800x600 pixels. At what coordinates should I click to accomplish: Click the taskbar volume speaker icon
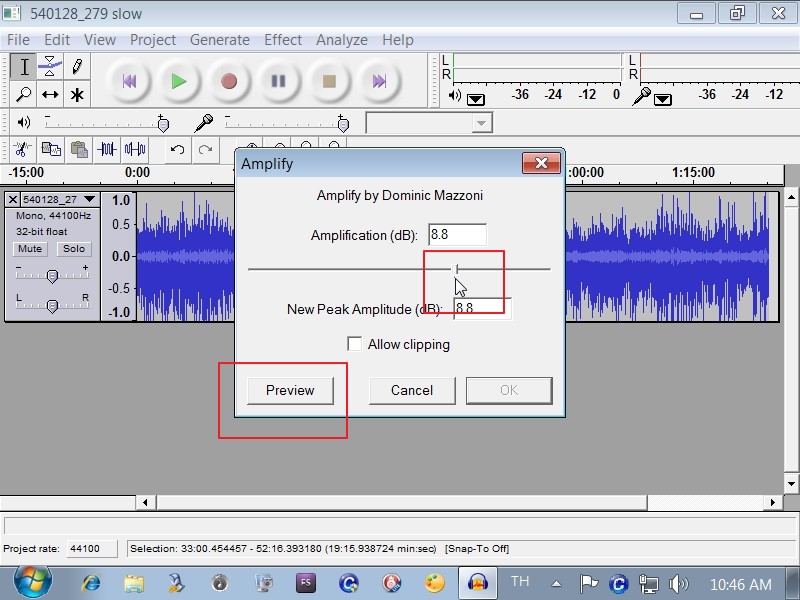(x=679, y=584)
